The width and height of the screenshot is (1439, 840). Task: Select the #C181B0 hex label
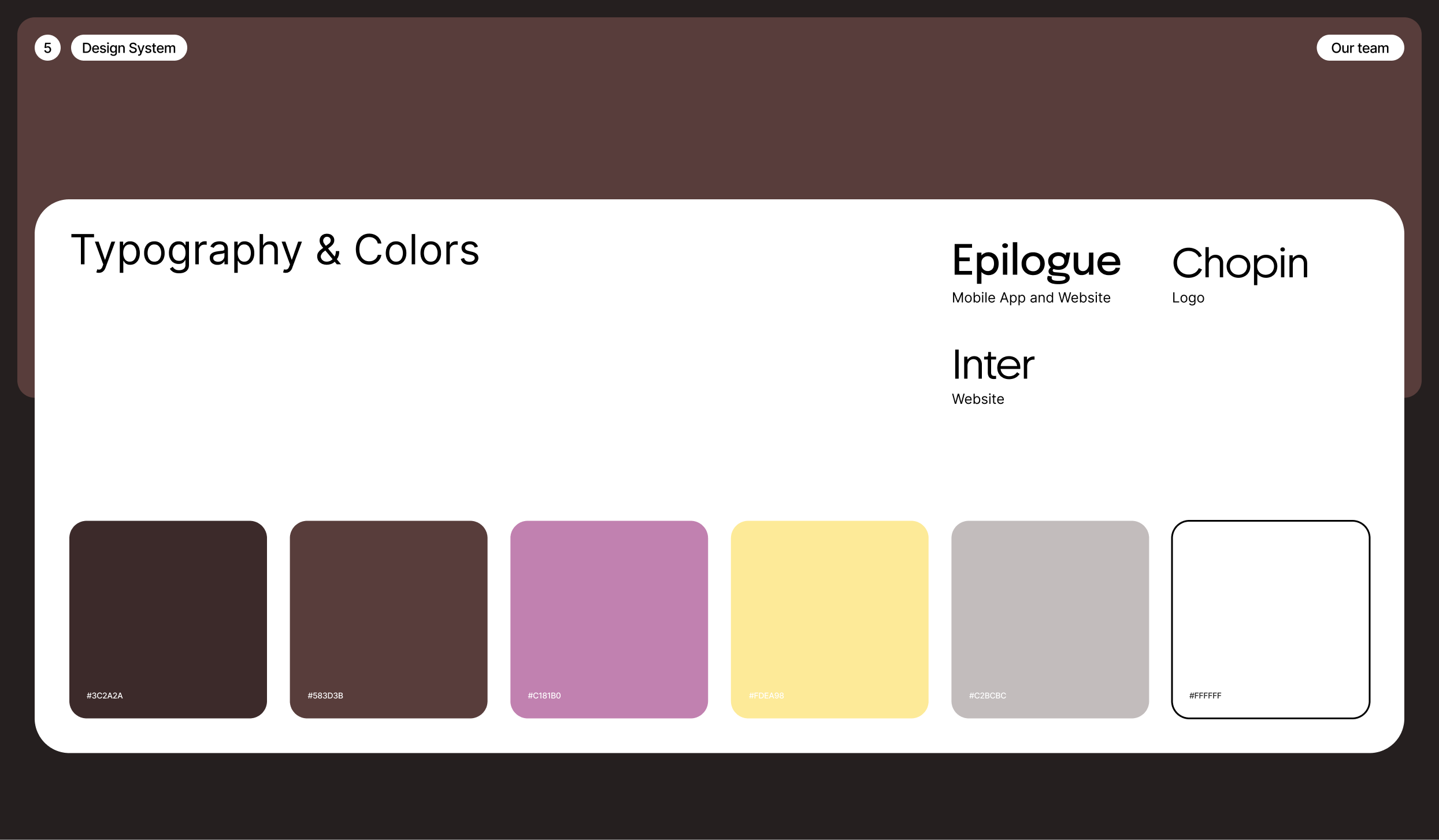pyautogui.click(x=544, y=696)
